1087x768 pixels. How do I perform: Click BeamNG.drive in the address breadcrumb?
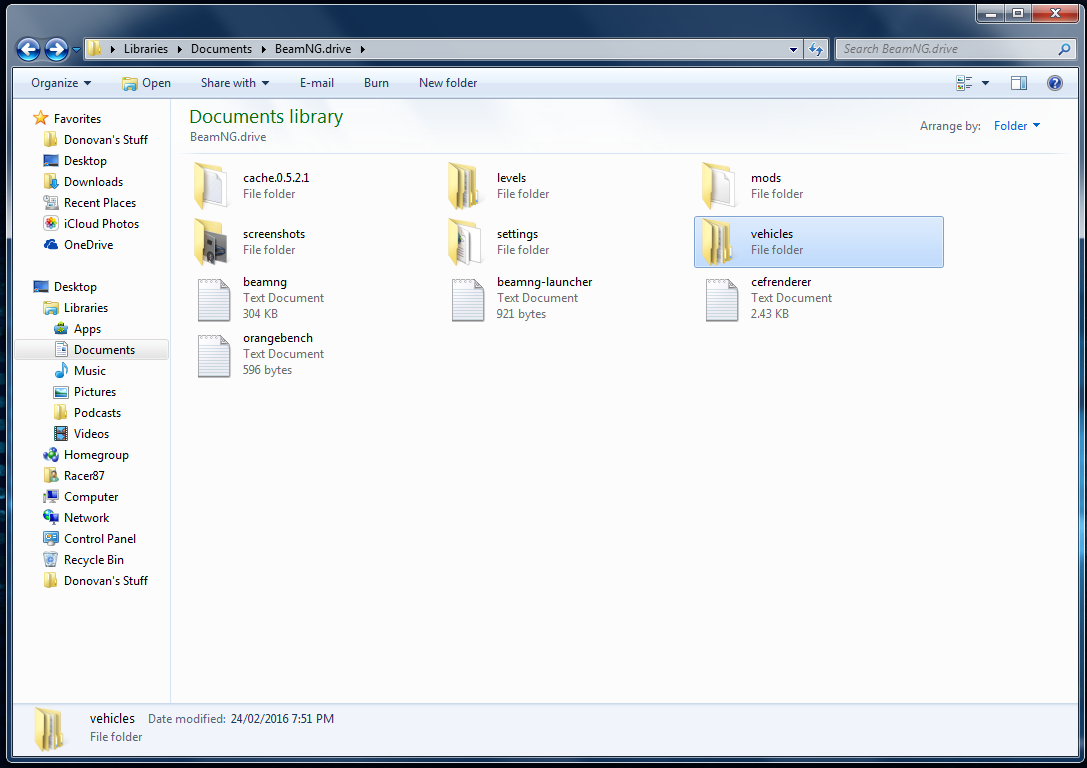(x=313, y=49)
